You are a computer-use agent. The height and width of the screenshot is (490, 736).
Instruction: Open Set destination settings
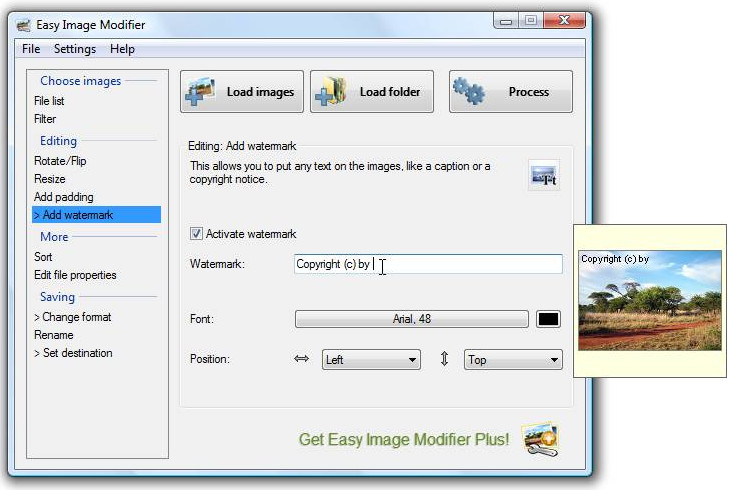(73, 352)
